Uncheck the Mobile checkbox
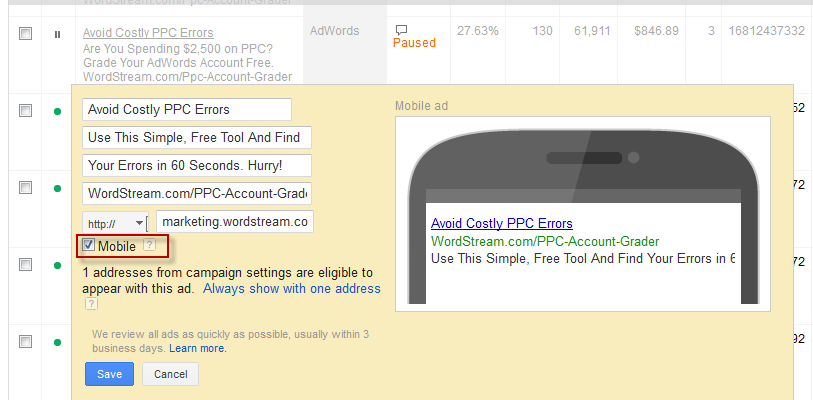Viewport: 813px width, 400px height. [x=89, y=245]
